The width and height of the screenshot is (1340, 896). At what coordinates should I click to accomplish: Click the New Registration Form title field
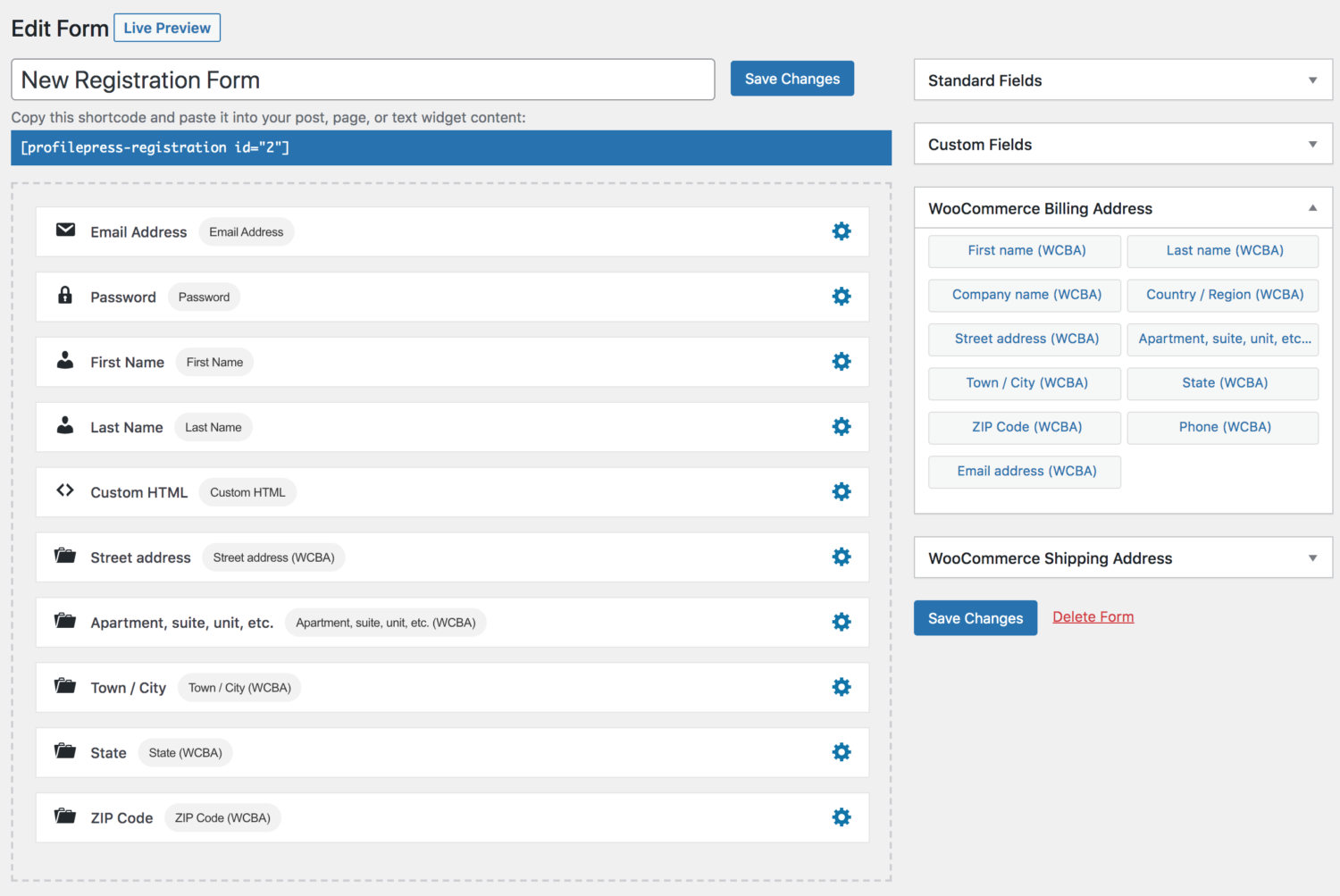pyautogui.click(x=363, y=80)
